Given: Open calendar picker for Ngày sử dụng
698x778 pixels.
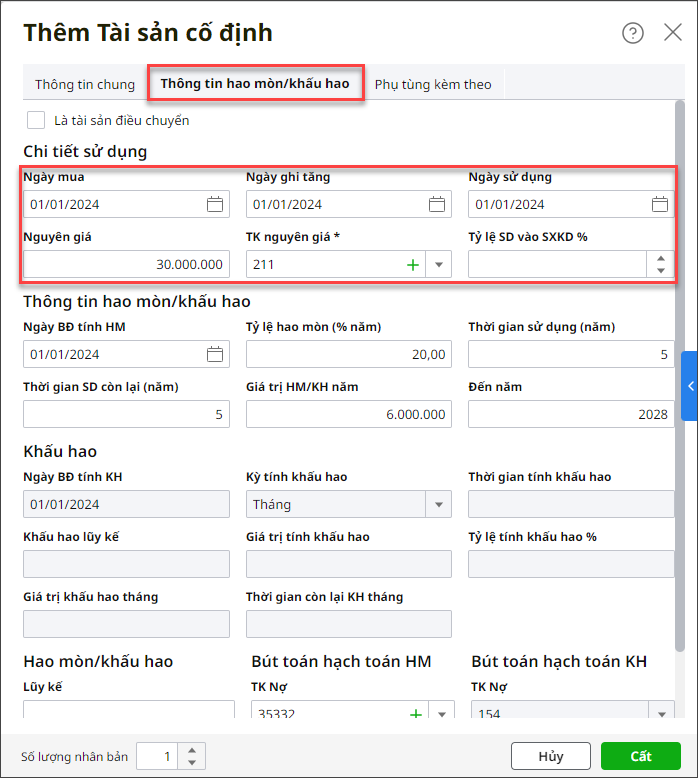Looking at the screenshot, I should [659, 204].
